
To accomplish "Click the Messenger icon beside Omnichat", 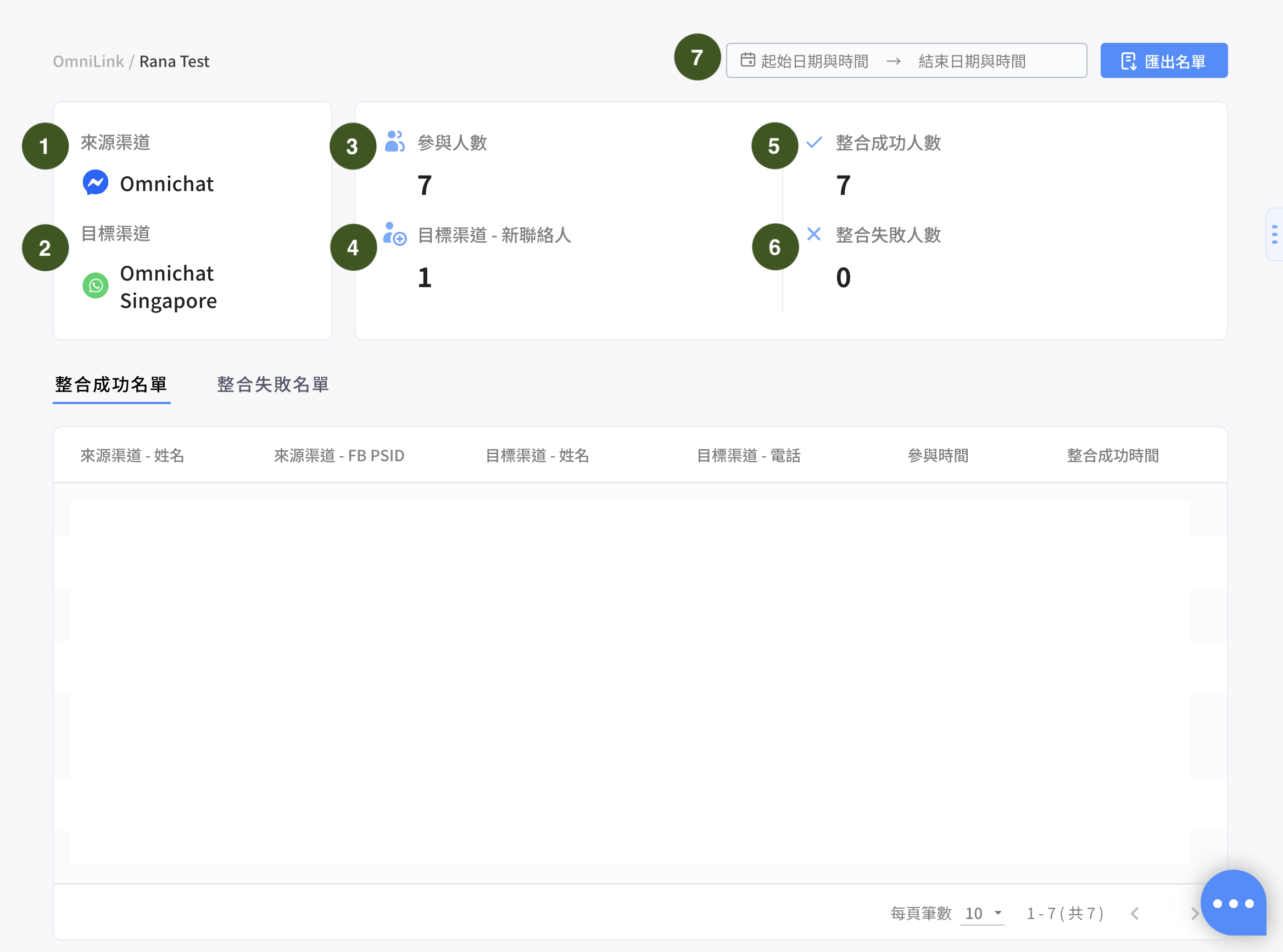I will [96, 183].
